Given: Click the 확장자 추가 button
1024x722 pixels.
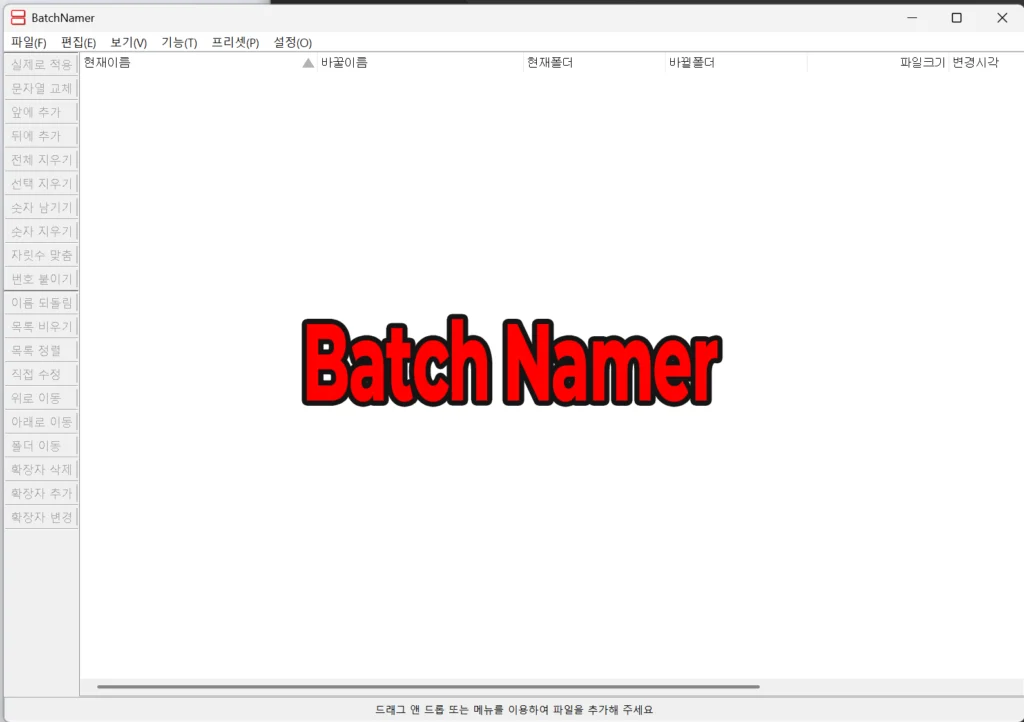Looking at the screenshot, I should pos(41,494).
